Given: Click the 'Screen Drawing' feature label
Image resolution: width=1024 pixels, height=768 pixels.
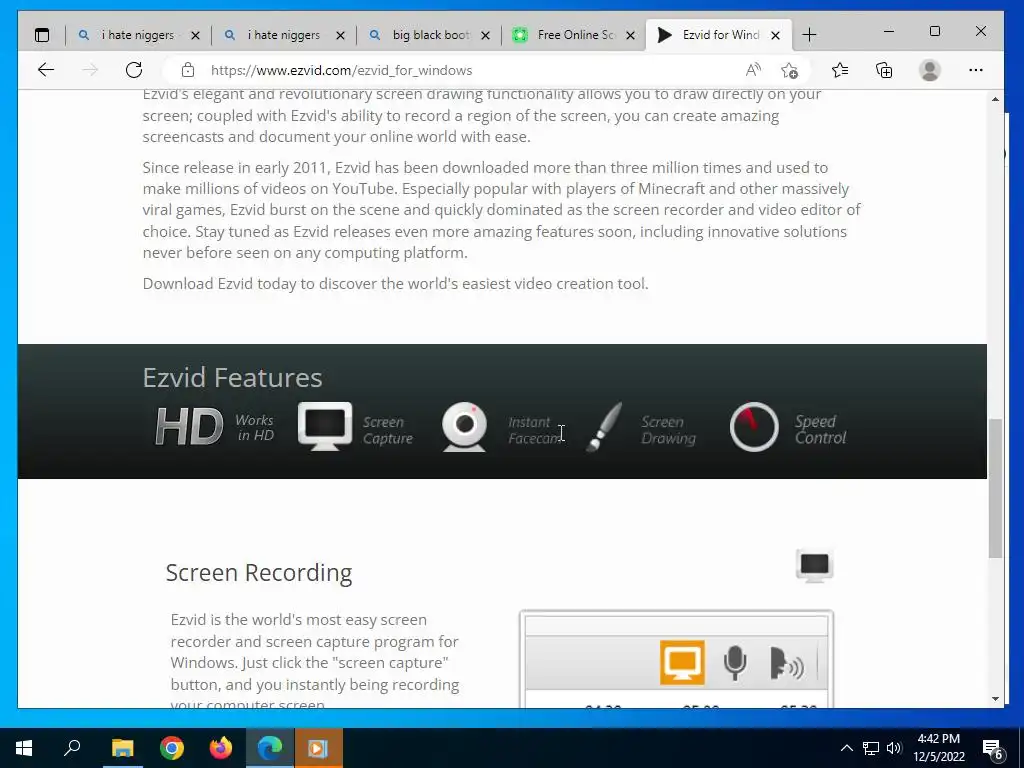Looking at the screenshot, I should [668, 430].
